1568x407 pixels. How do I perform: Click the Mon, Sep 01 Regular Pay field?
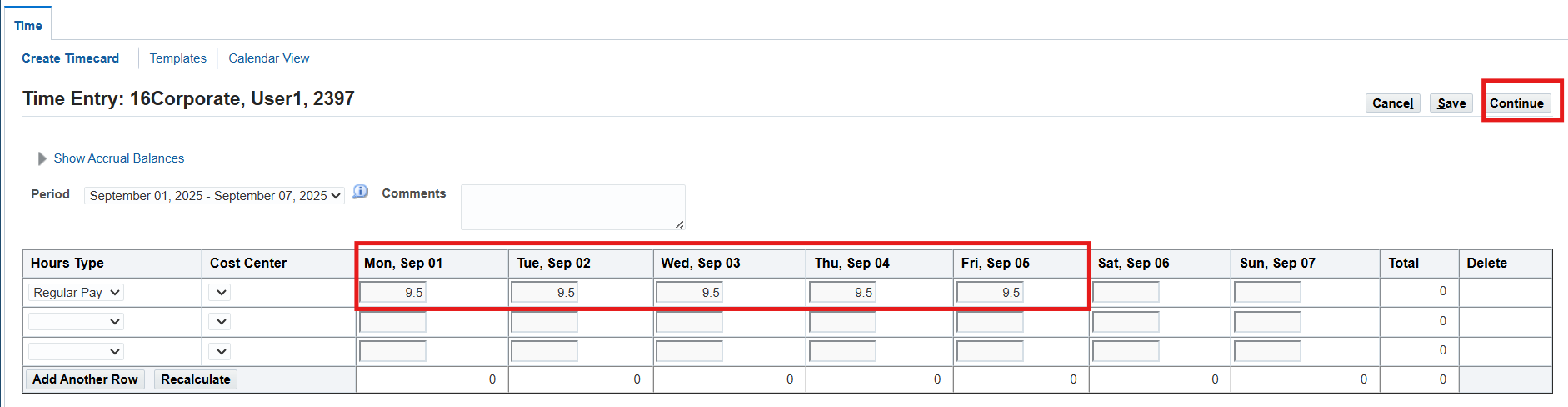tap(392, 293)
